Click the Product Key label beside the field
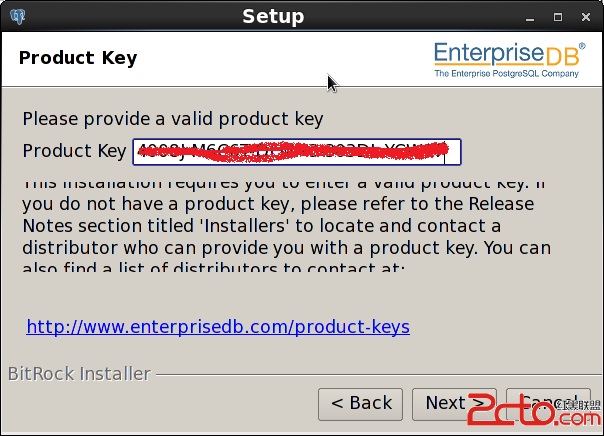This screenshot has width=604, height=436. tap(74, 151)
